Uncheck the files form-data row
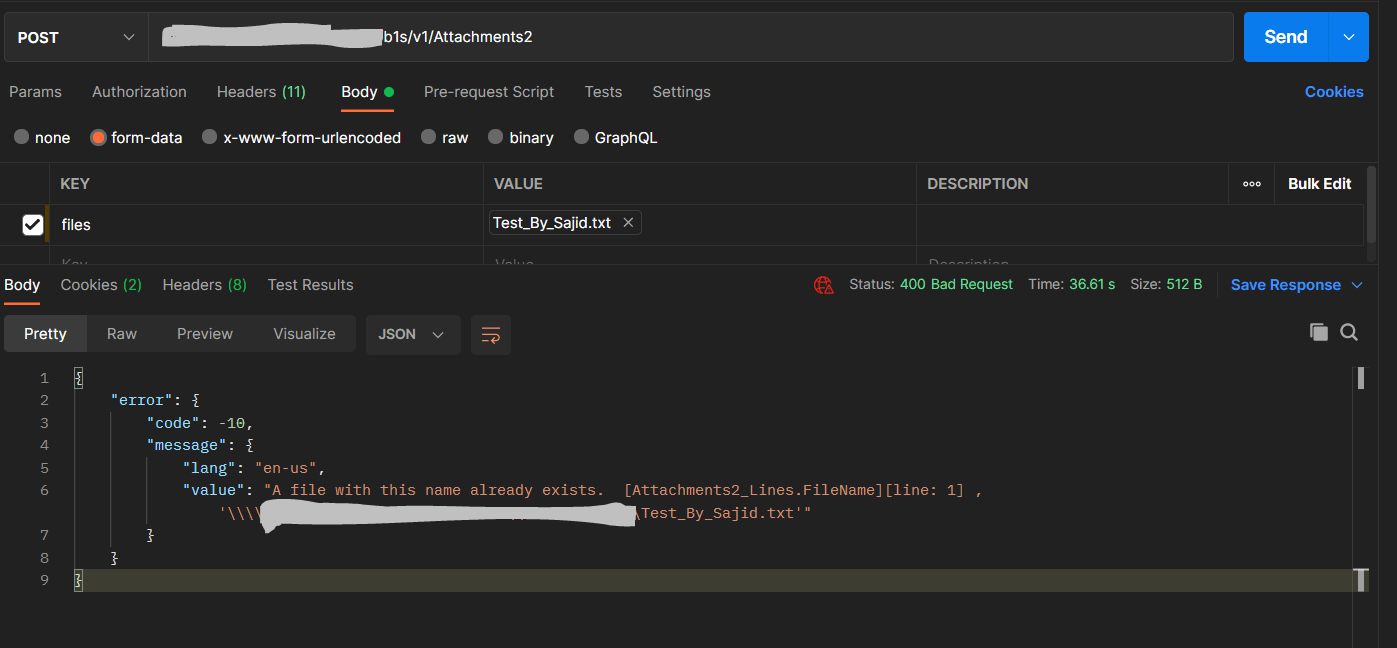The width and height of the screenshot is (1397, 648). 32,223
